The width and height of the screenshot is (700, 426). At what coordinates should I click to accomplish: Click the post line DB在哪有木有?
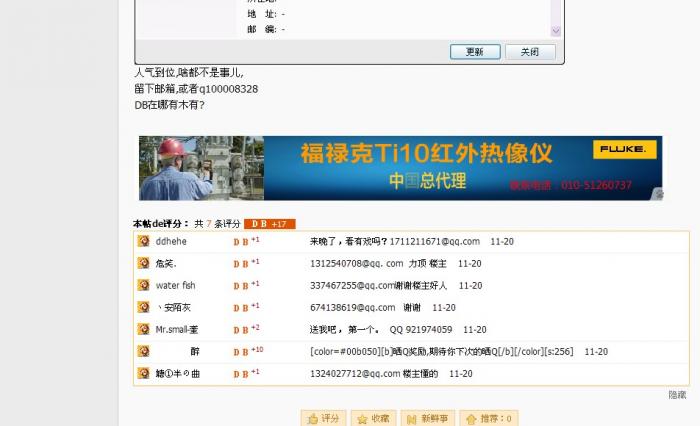[x=169, y=105]
